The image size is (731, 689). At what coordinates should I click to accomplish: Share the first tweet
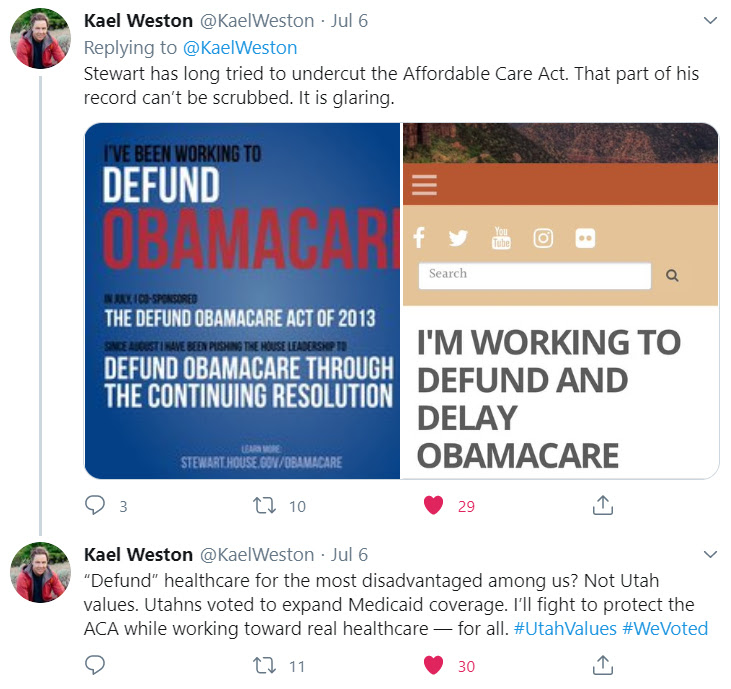[602, 505]
